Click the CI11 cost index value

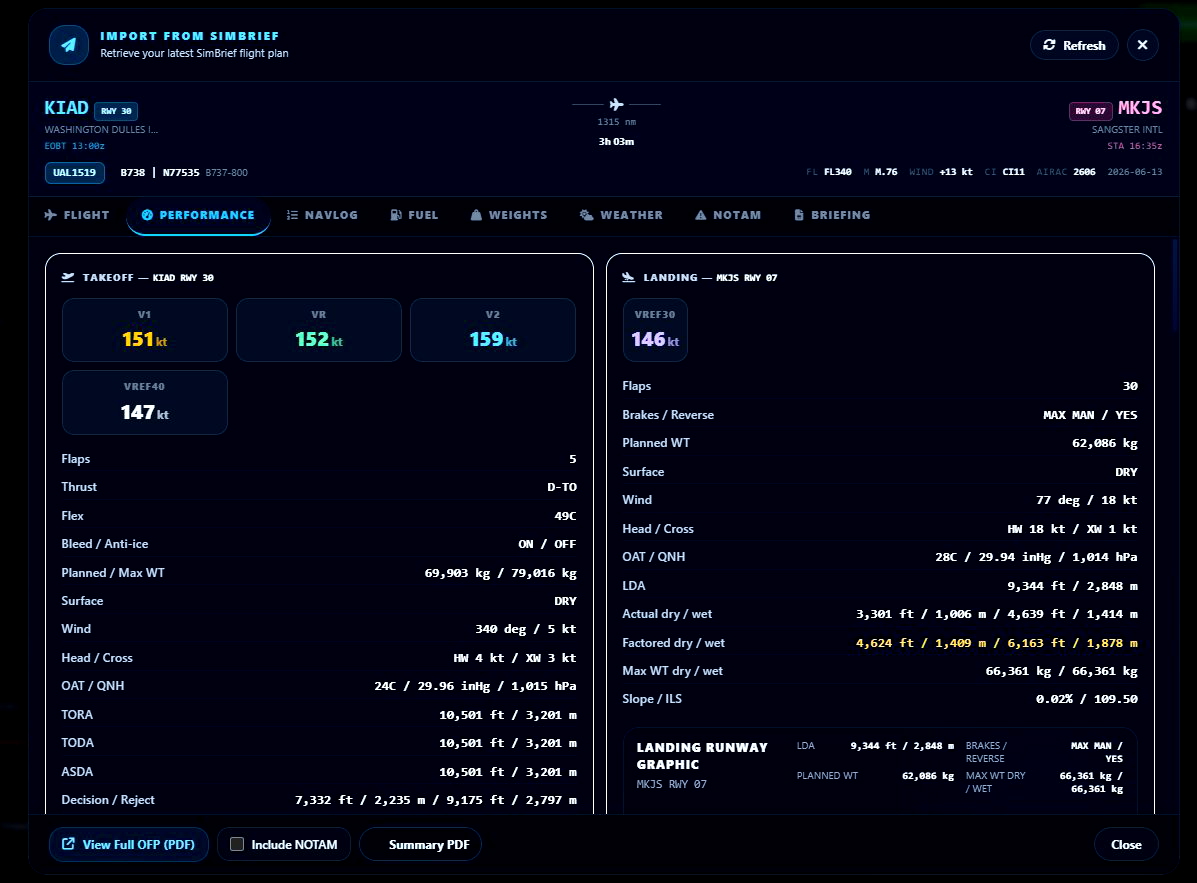(x=1013, y=172)
